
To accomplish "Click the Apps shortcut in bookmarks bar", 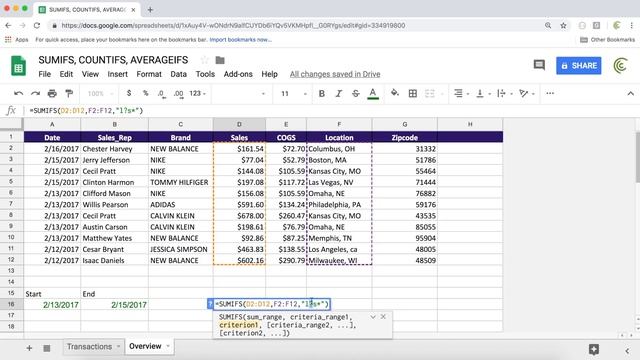I will (x=16, y=40).
